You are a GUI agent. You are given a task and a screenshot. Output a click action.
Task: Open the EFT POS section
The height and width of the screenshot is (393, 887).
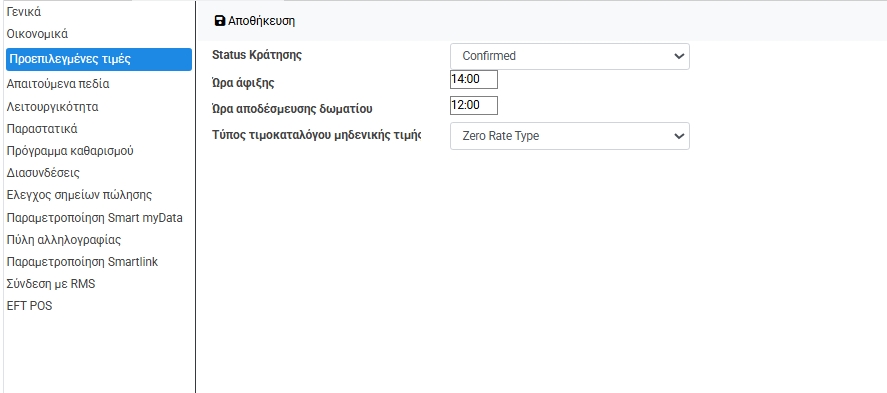click(29, 306)
